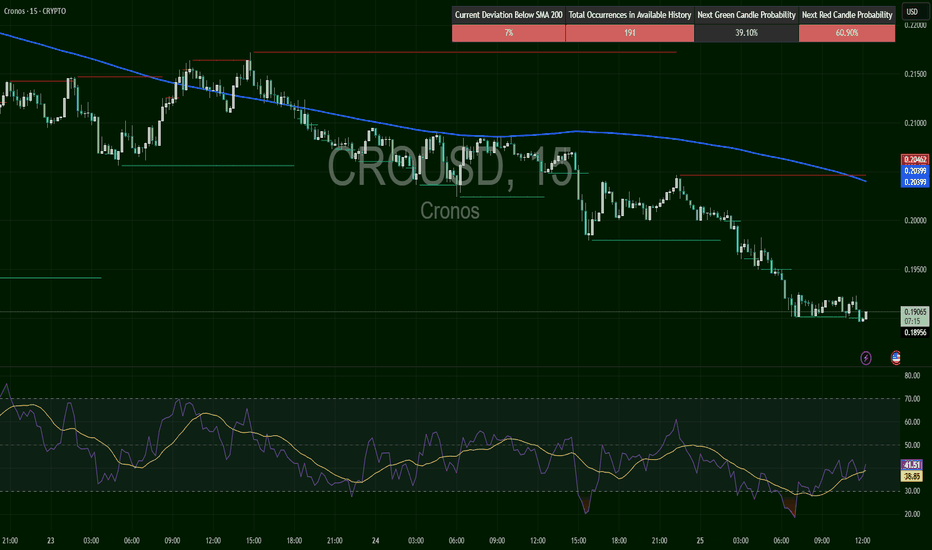Select the 39.10% probability cell
Screen dimensions: 932x550
point(746,33)
